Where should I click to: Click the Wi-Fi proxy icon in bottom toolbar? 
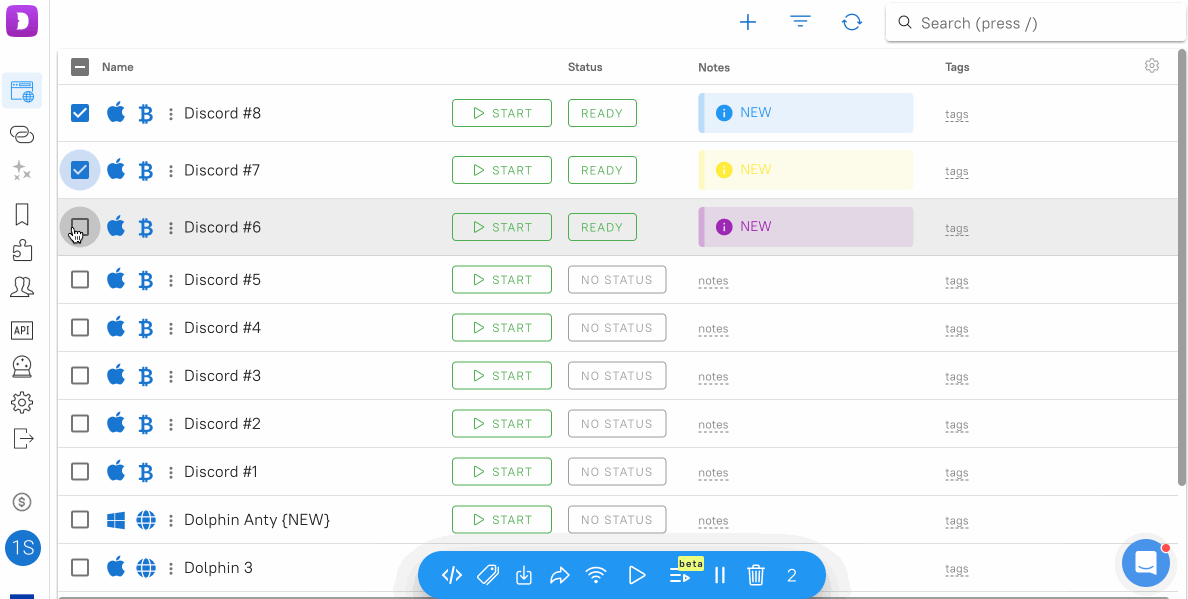pos(596,575)
